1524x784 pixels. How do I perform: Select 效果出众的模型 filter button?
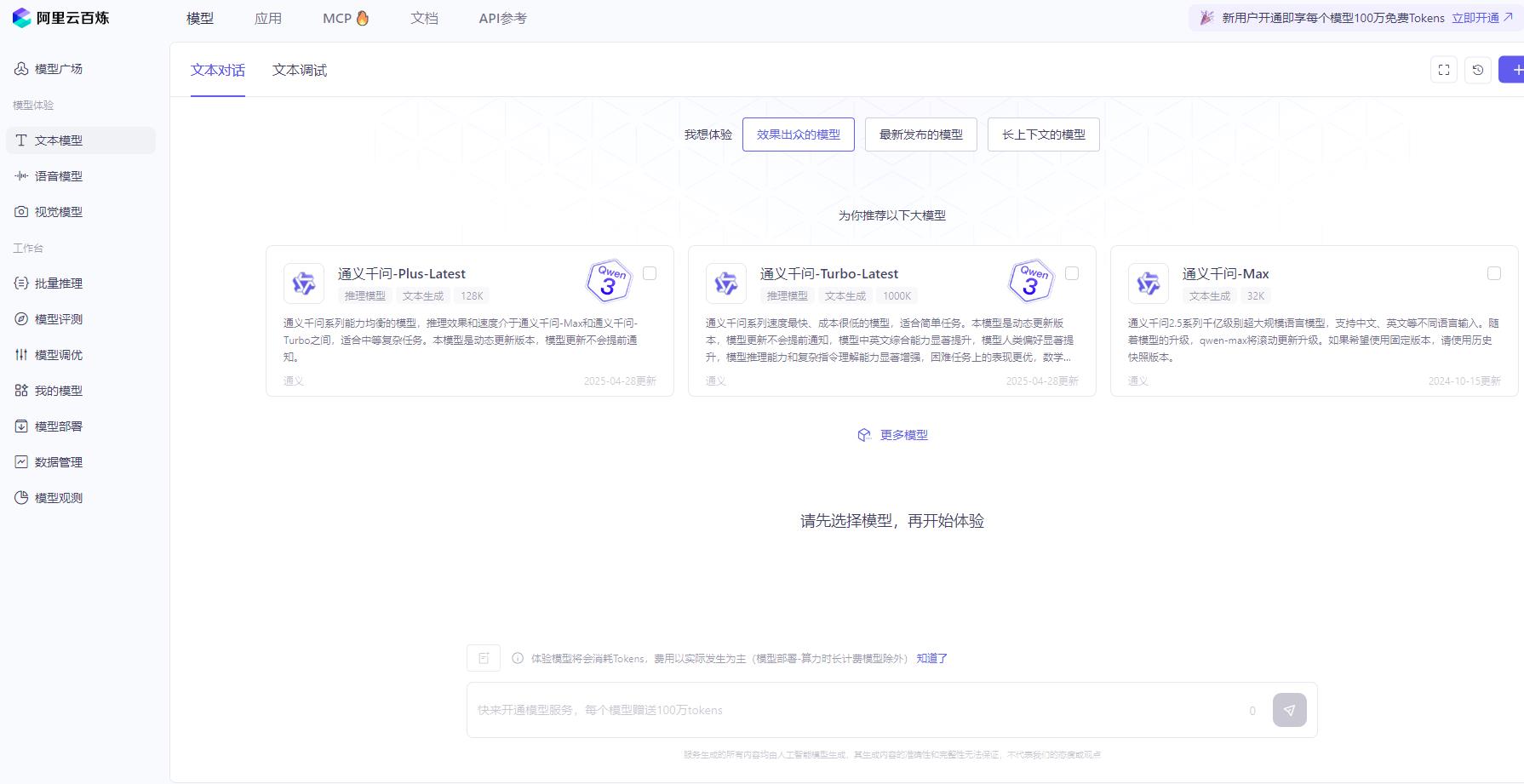[799, 134]
